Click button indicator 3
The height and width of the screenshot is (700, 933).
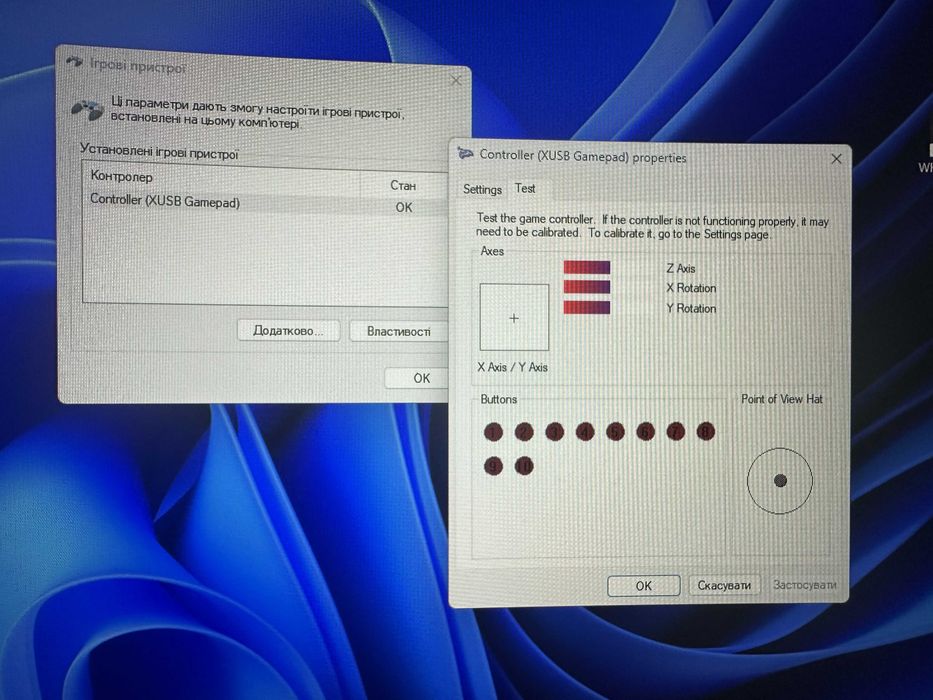click(555, 432)
